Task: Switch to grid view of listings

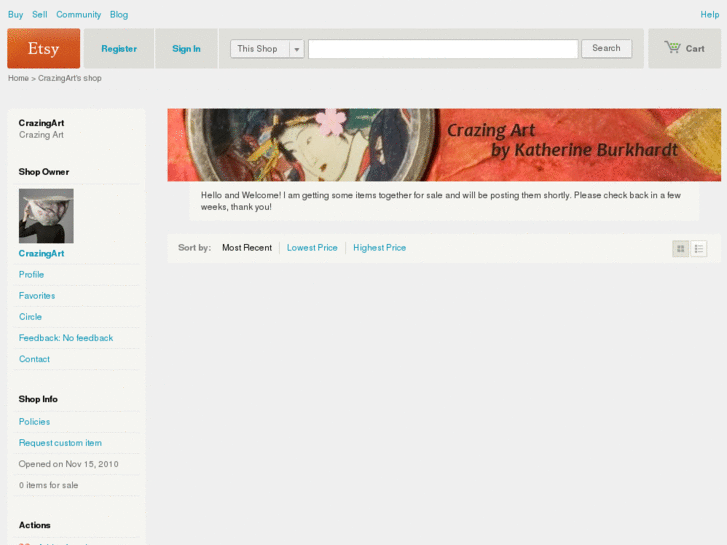Action: (x=681, y=249)
